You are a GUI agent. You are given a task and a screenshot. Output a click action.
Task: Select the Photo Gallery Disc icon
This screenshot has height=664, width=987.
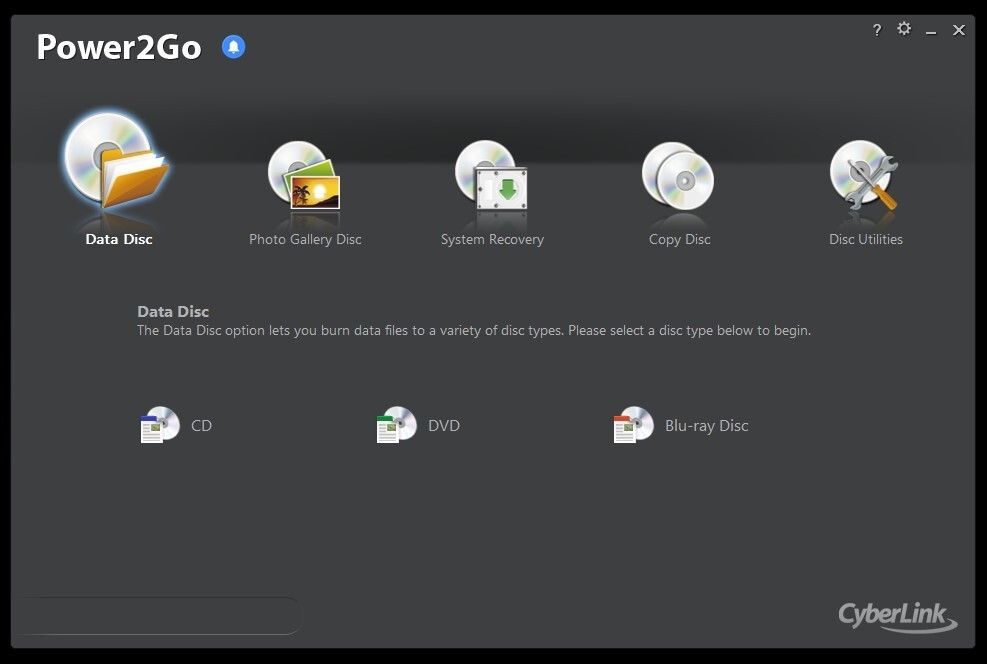click(305, 180)
